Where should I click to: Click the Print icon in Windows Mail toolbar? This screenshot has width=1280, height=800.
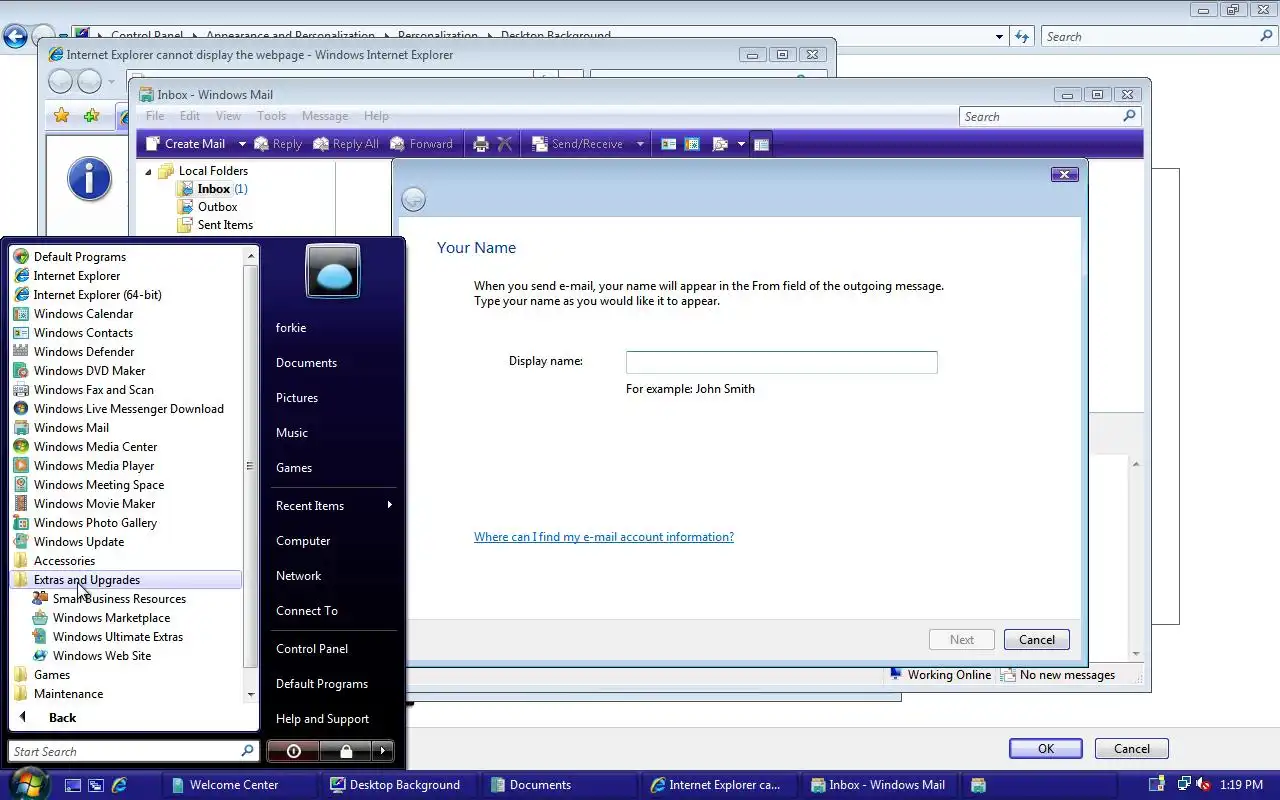480,144
